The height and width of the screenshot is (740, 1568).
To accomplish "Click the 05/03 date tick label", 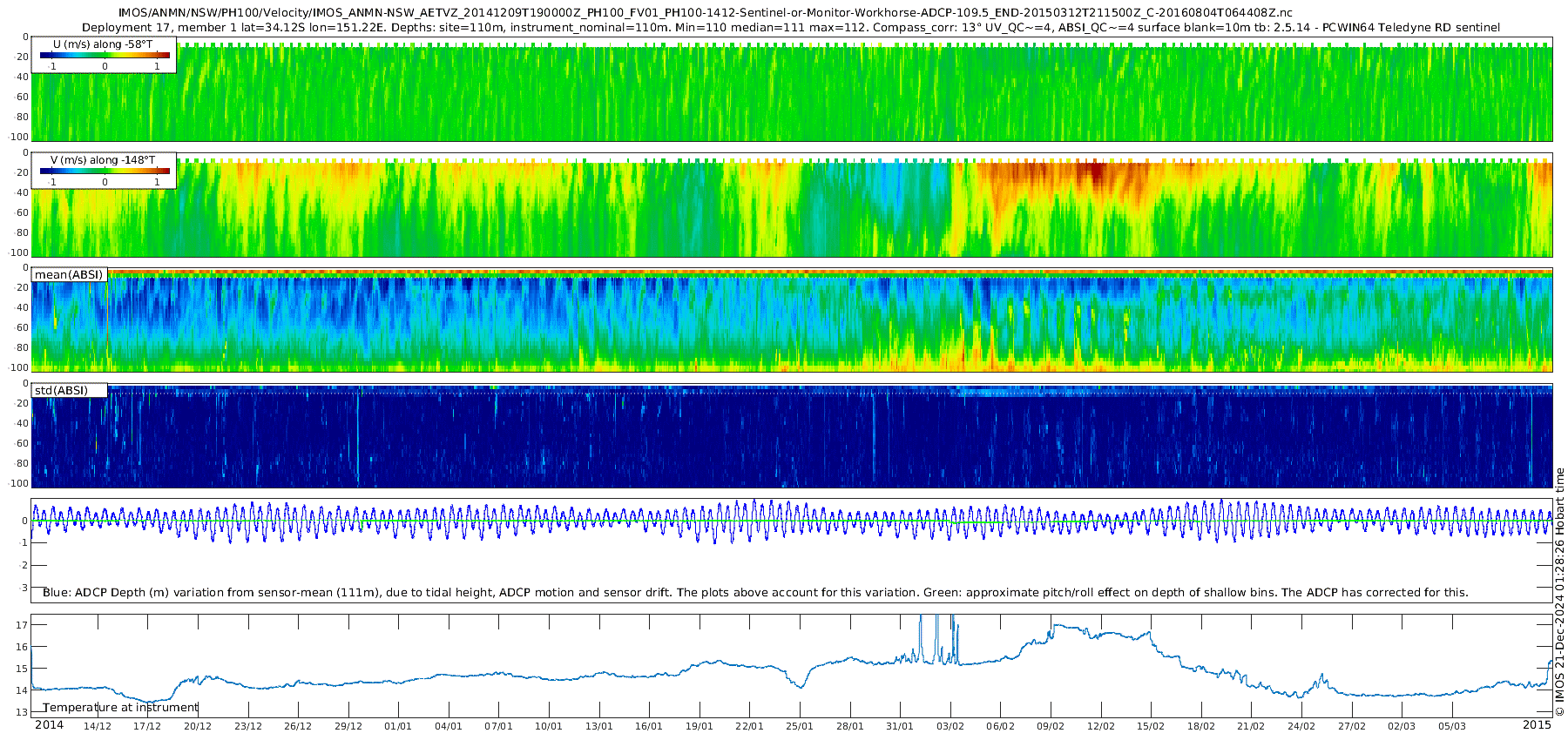I will pyautogui.click(x=1452, y=726).
